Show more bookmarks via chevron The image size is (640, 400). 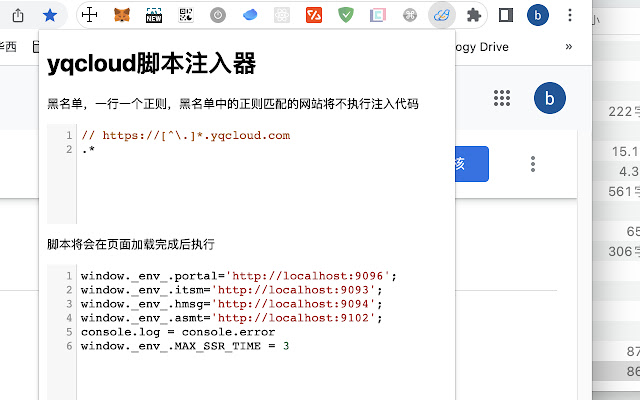[569, 47]
